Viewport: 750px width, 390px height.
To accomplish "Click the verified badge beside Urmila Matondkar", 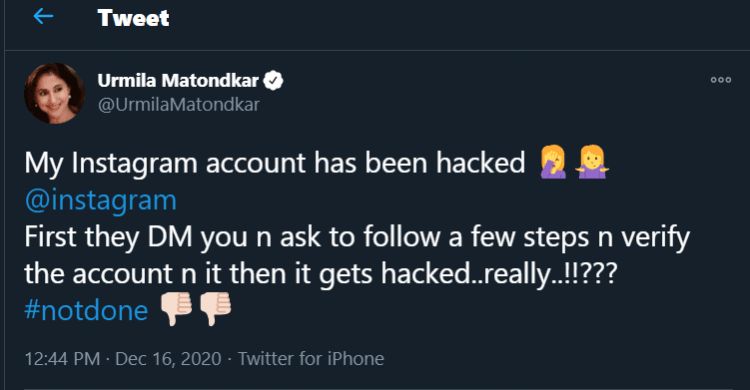I will pos(274,80).
